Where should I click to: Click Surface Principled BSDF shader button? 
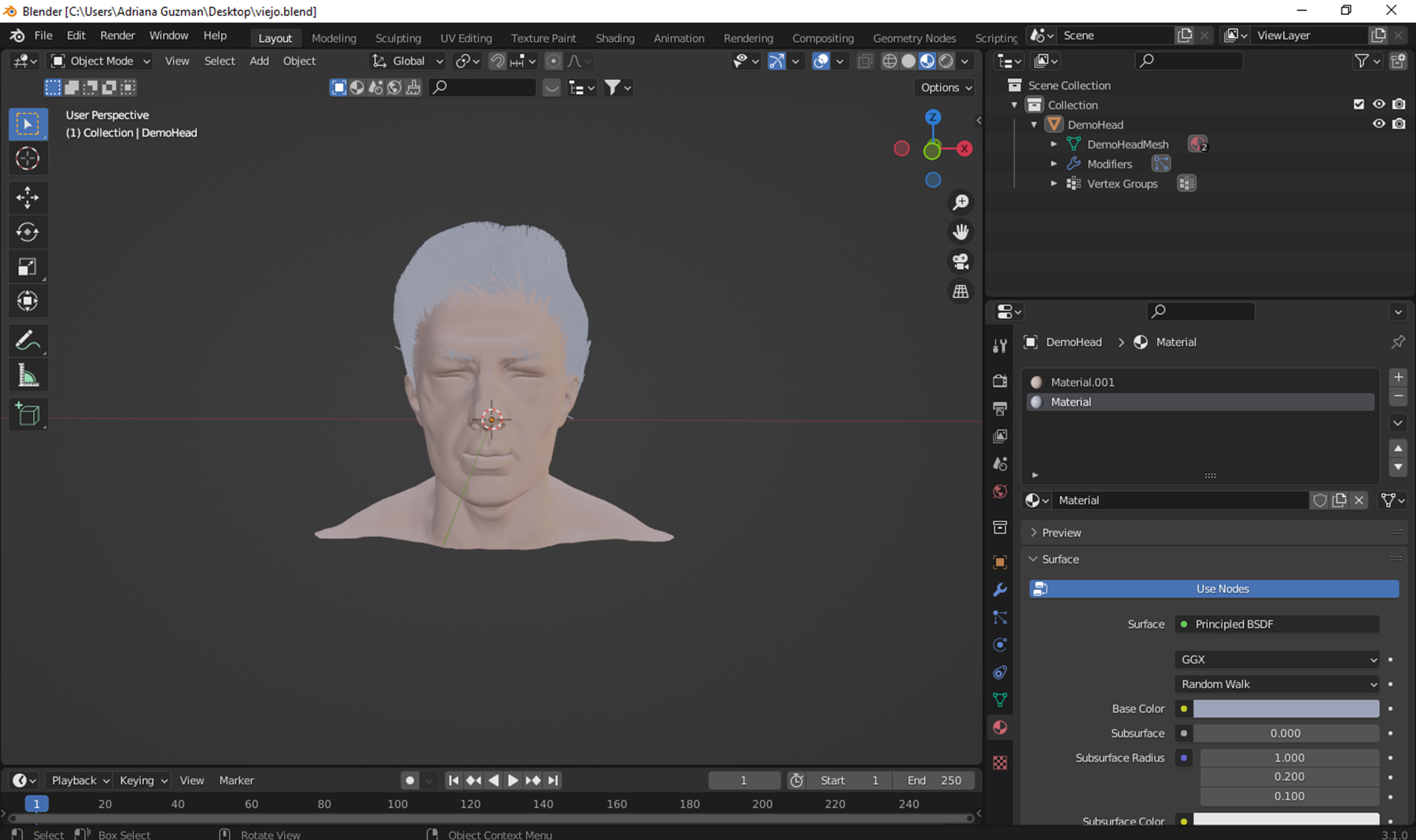point(1278,624)
